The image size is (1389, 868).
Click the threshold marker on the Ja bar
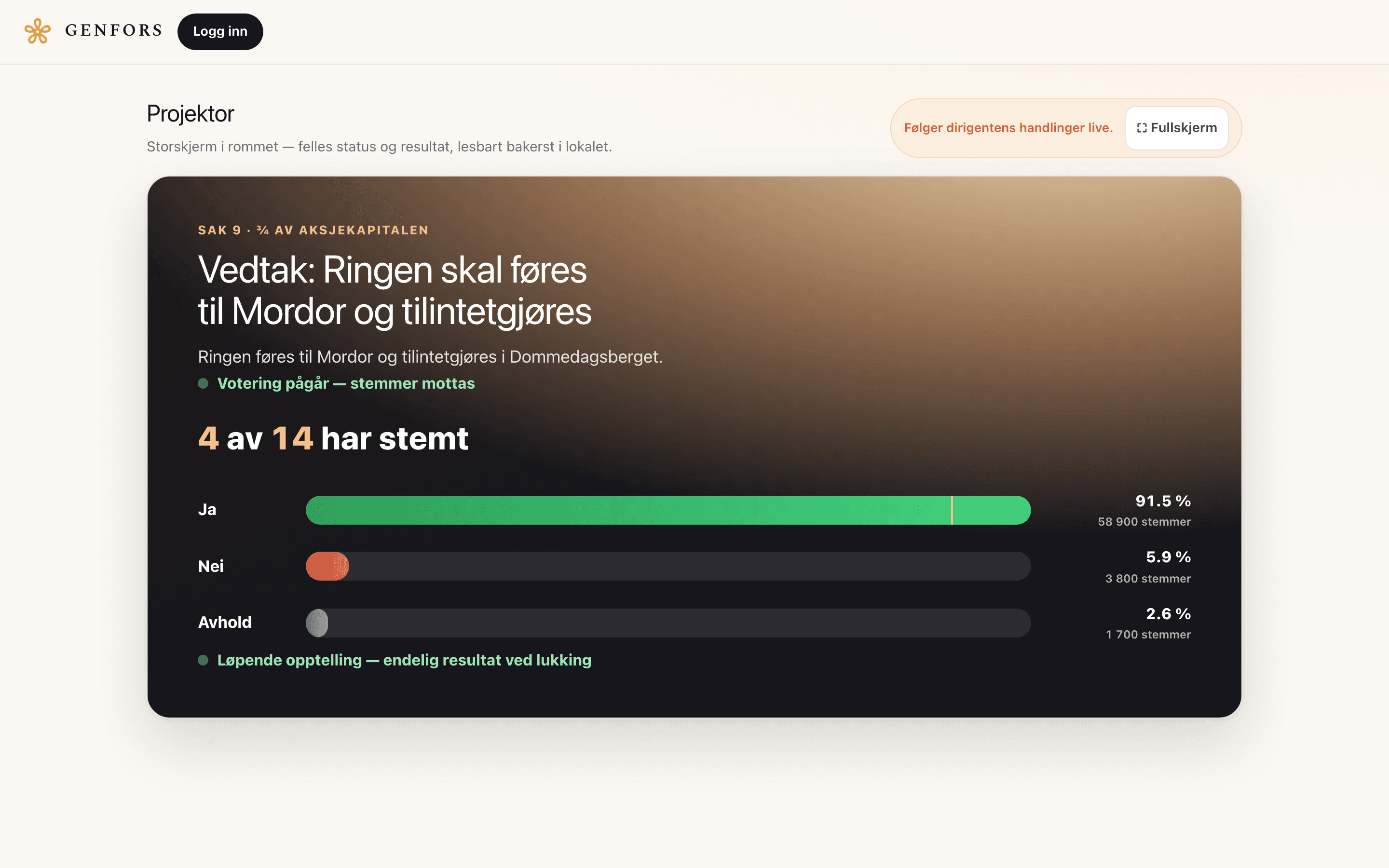952,510
